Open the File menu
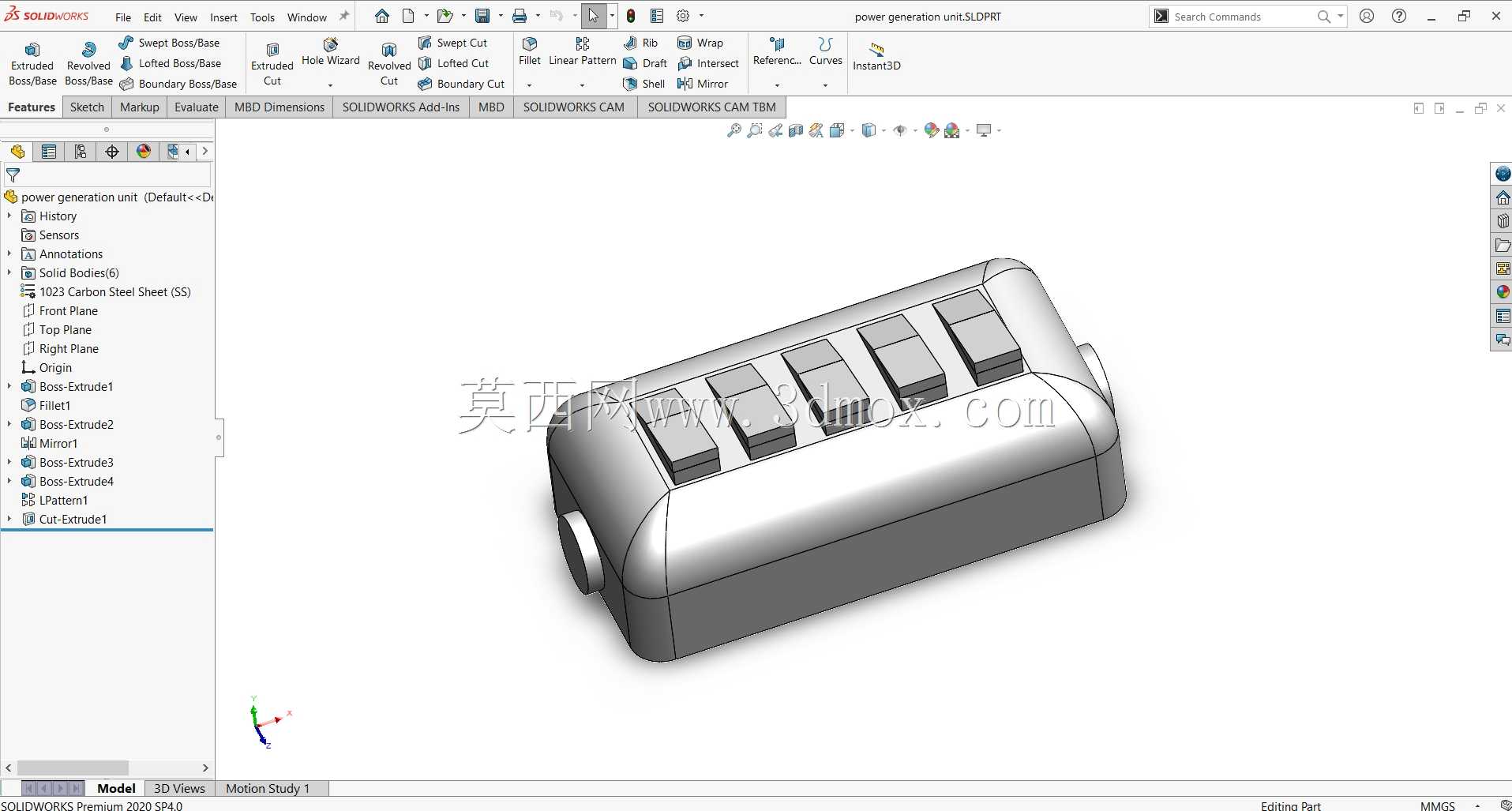The image size is (1512, 811). click(x=123, y=17)
